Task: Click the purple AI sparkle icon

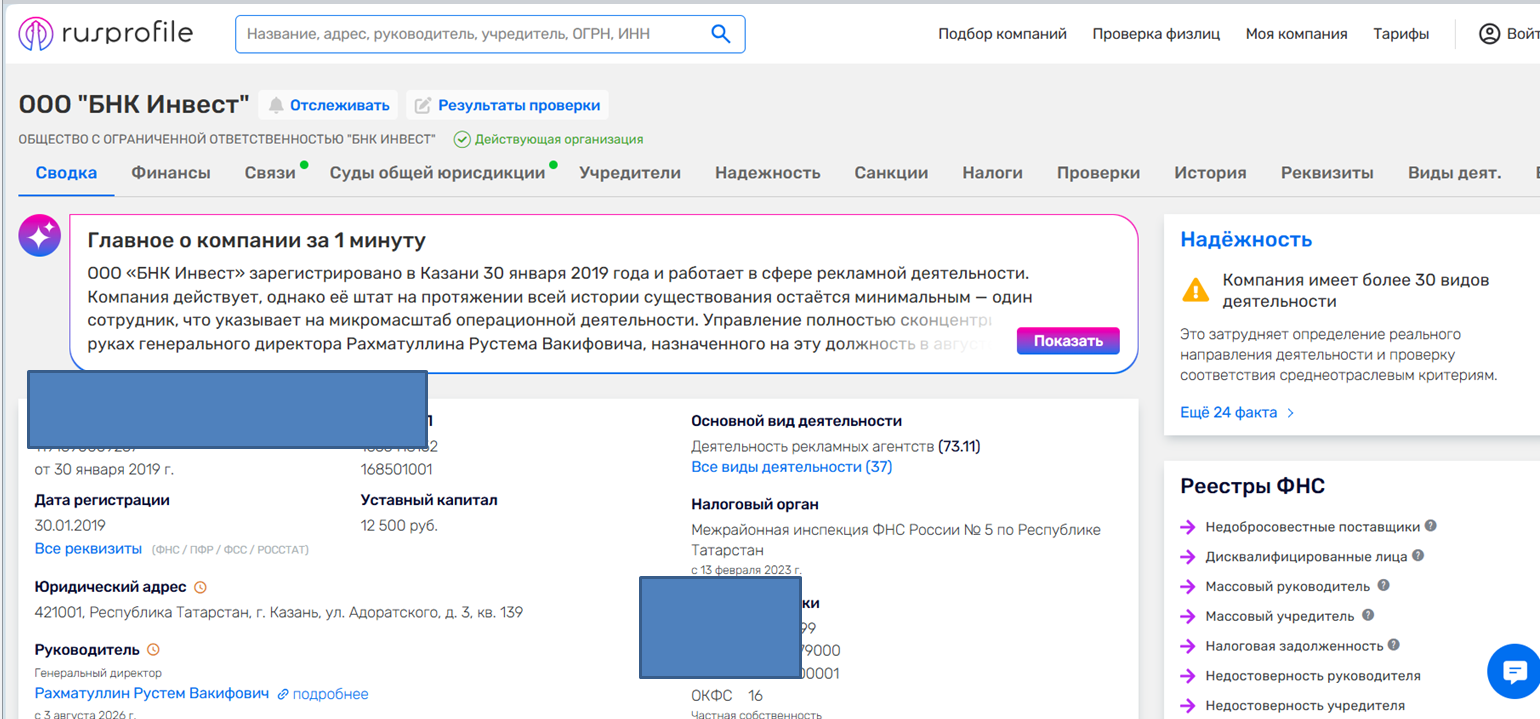Action: (40, 236)
